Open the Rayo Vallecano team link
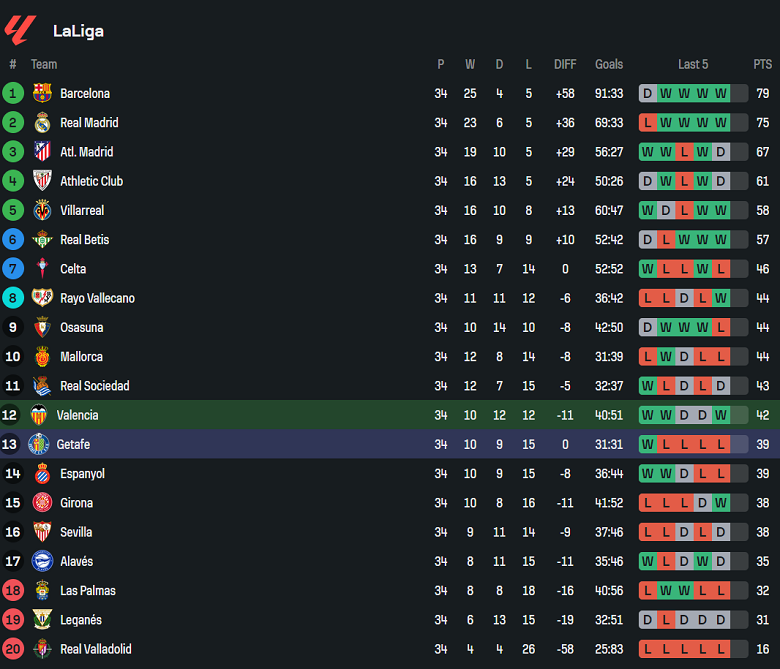780x669 pixels. [97, 298]
